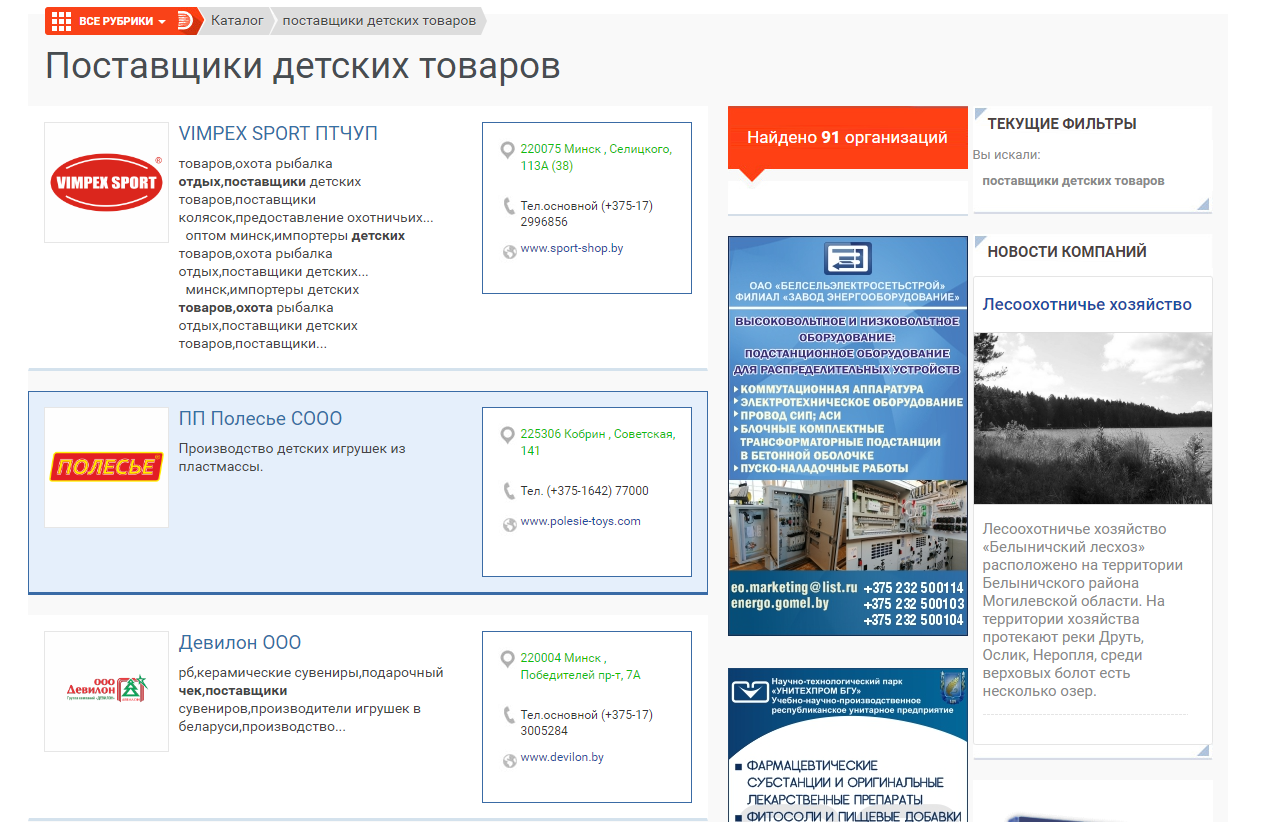Viewport: 1283px width, 822px height.
Task: Visit www.devilon.by website
Action: 562,757
